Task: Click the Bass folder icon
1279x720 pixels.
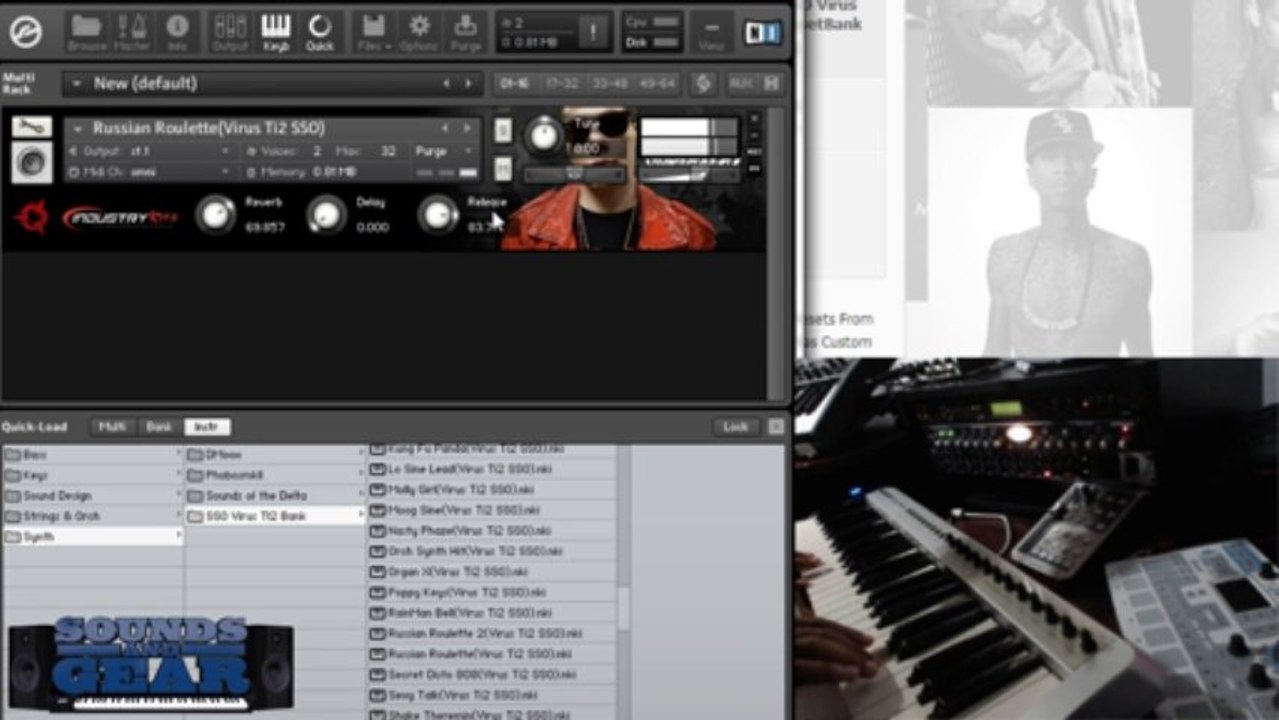Action: [13, 454]
